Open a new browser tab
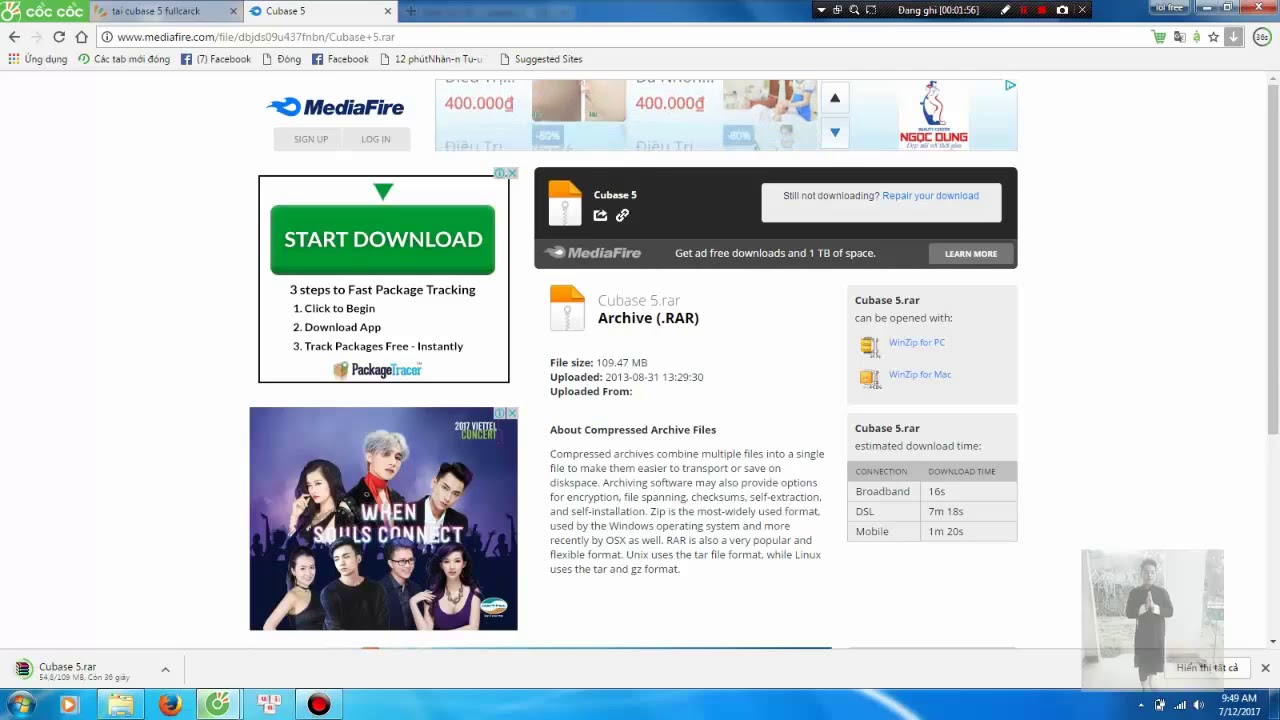1280x720 pixels. (x=411, y=11)
